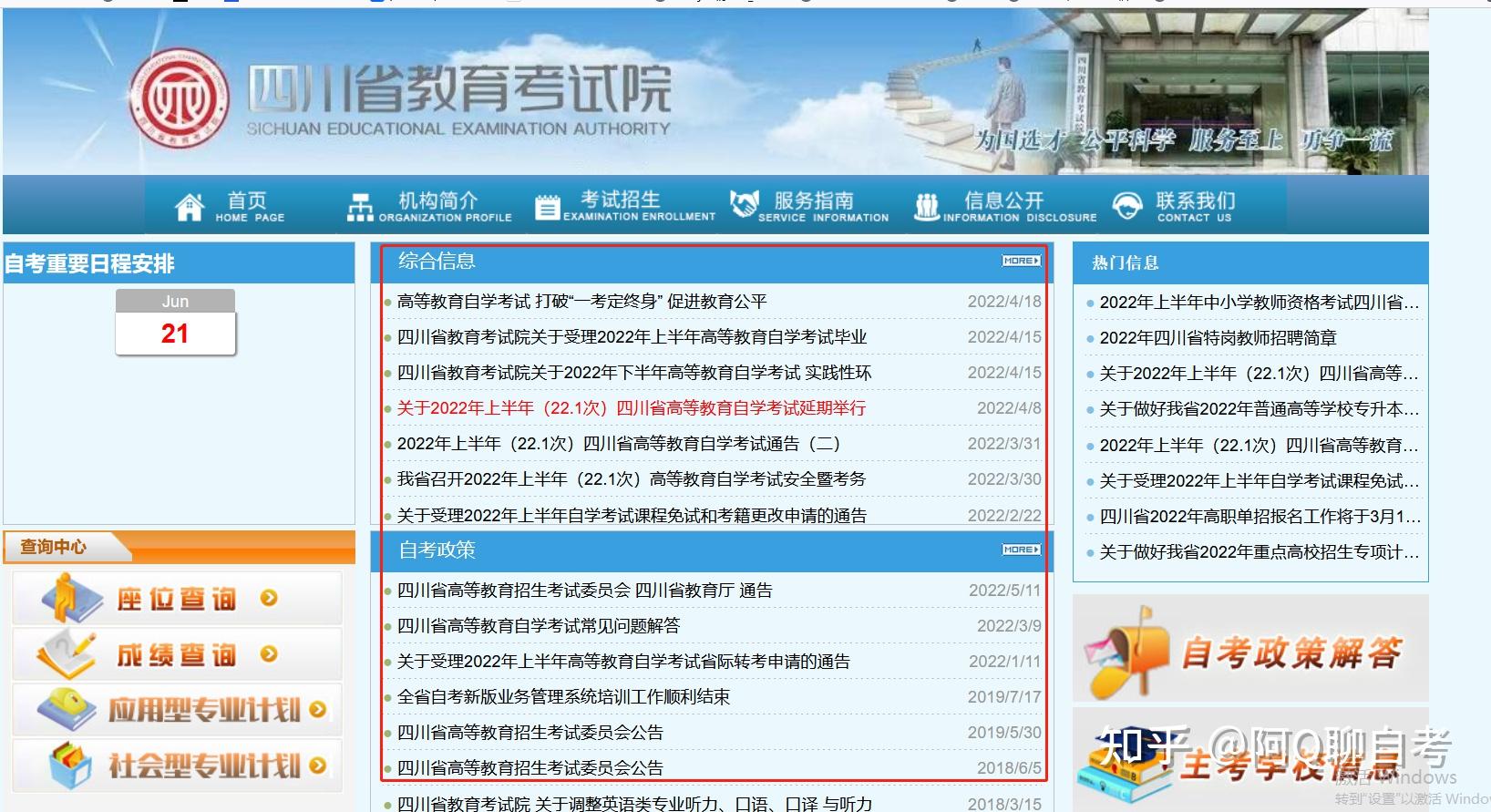Open the 课程免试和考籍更改申请 notice dated 2022/2/22
The width and height of the screenshot is (1491, 812).
tap(632, 516)
